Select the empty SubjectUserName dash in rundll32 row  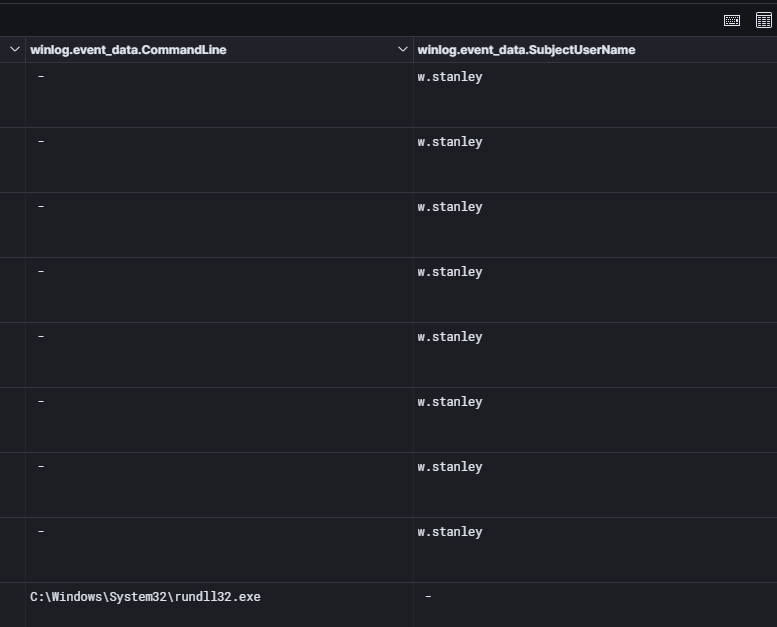click(x=428, y=597)
